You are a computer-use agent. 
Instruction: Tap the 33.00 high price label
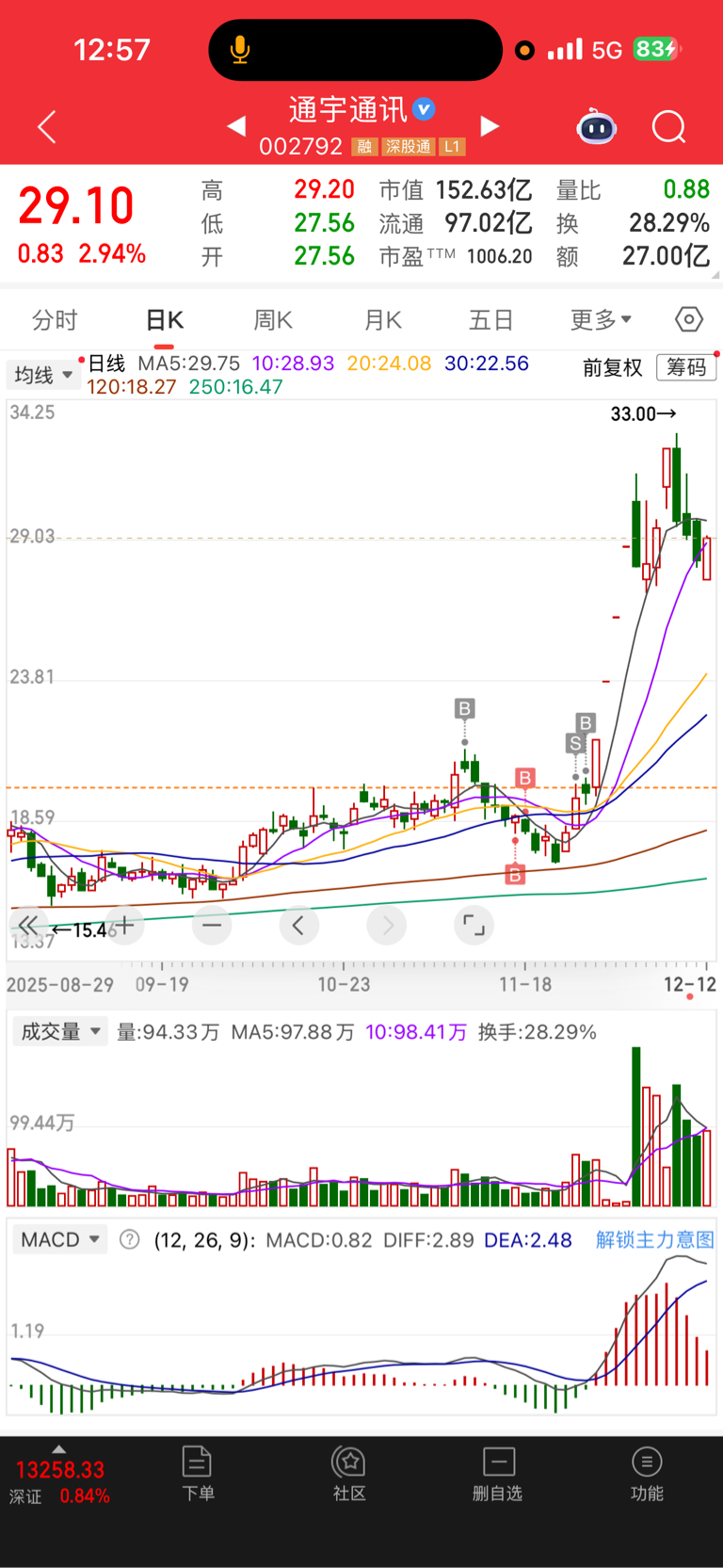click(643, 413)
